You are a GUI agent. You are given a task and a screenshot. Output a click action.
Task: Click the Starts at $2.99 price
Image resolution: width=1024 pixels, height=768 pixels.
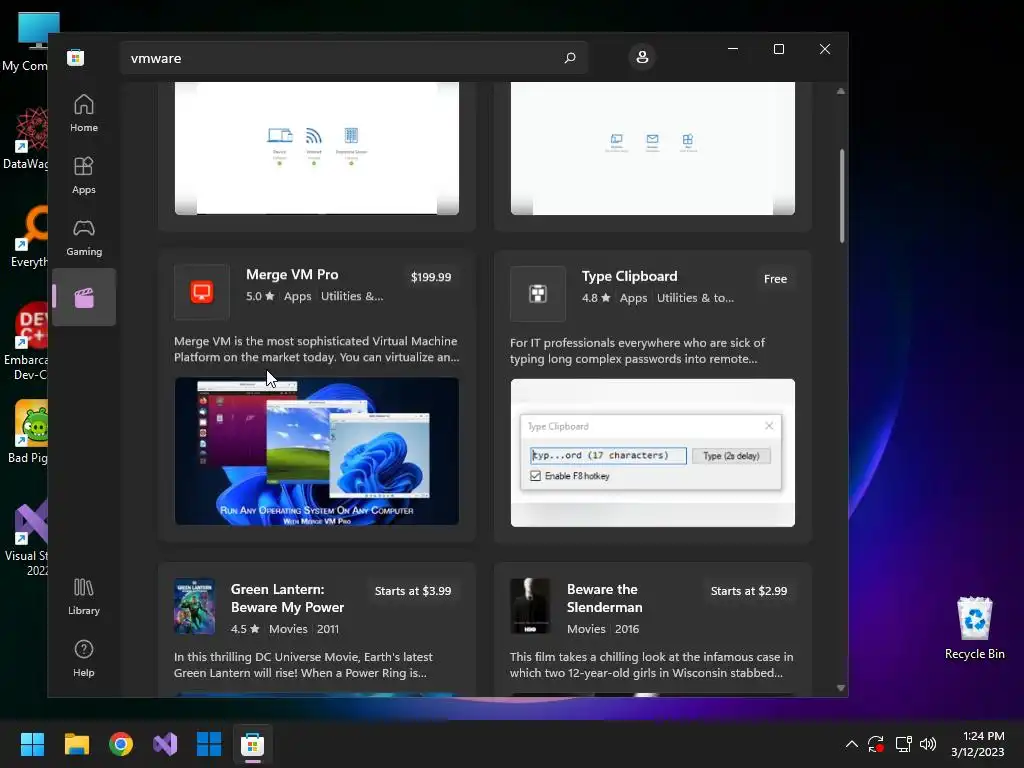[748, 591]
